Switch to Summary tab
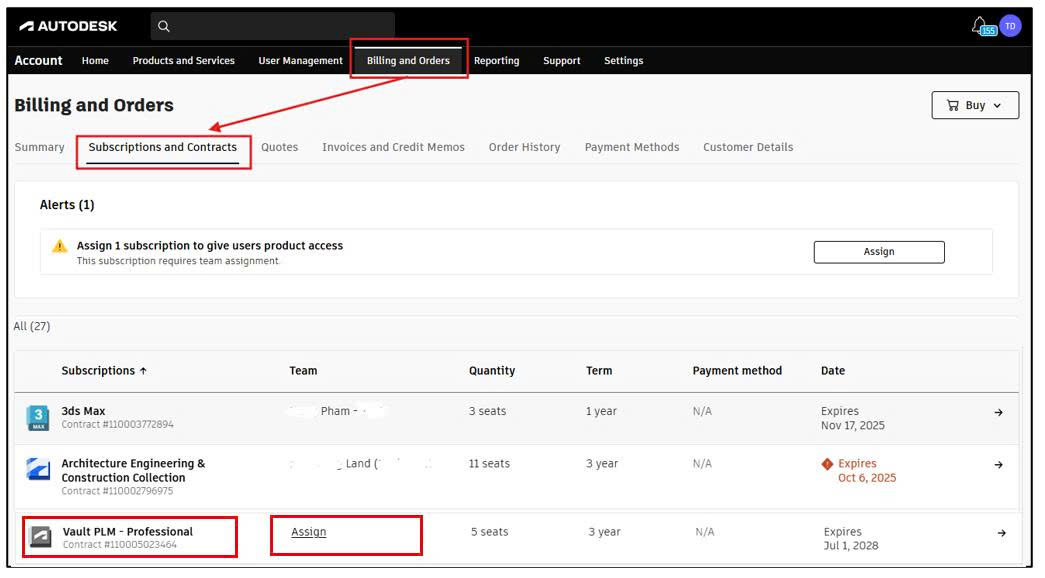 (x=39, y=147)
